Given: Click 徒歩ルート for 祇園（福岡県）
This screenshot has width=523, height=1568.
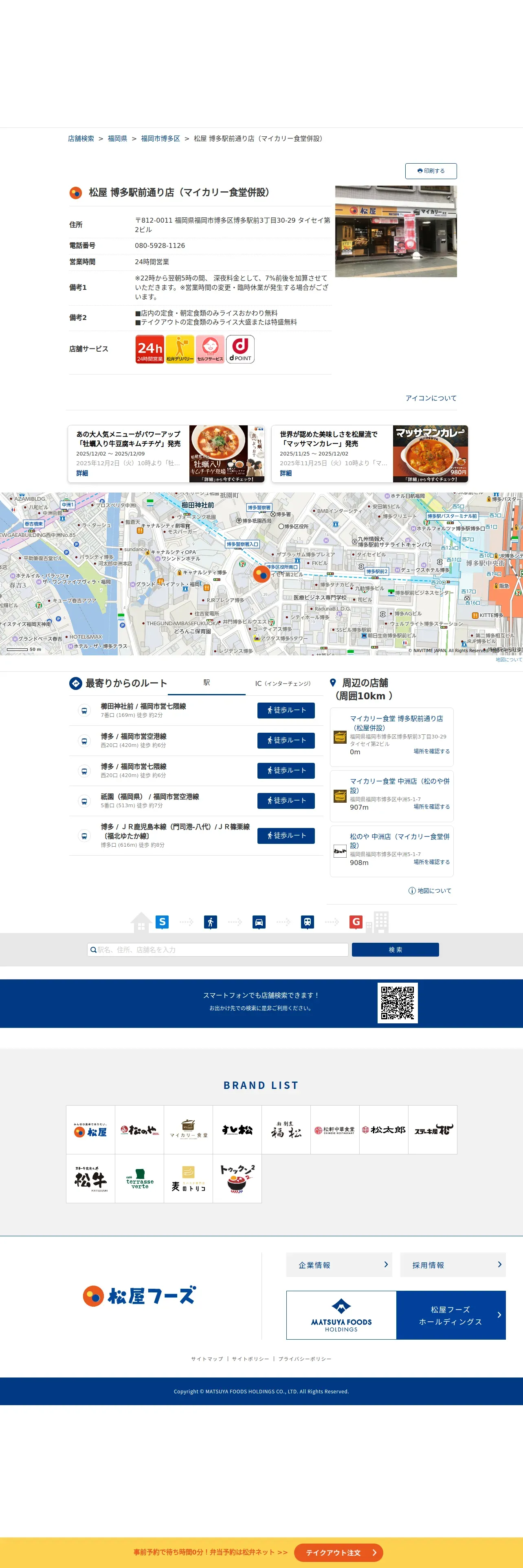Looking at the screenshot, I should [286, 800].
